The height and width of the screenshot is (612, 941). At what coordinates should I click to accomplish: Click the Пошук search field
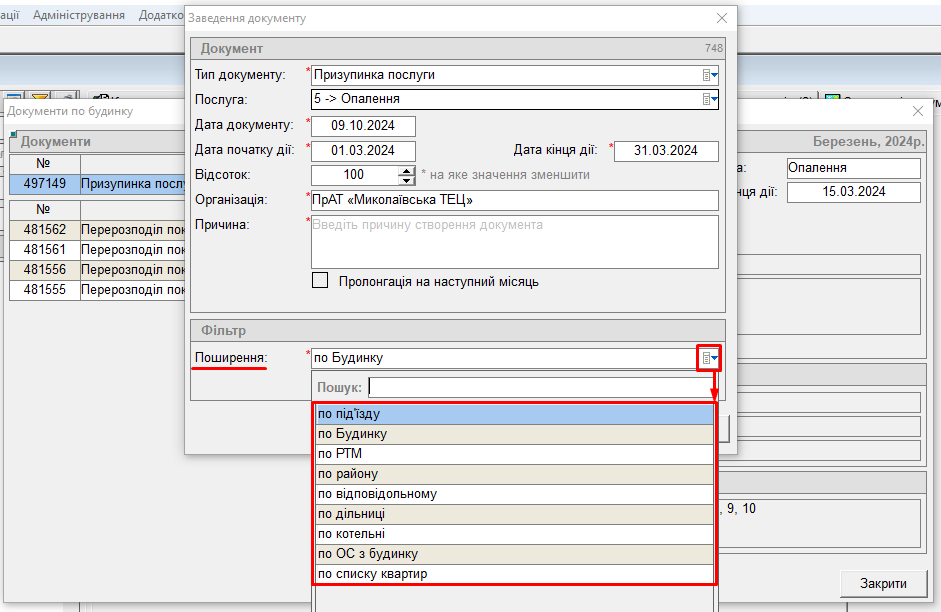tap(540, 387)
